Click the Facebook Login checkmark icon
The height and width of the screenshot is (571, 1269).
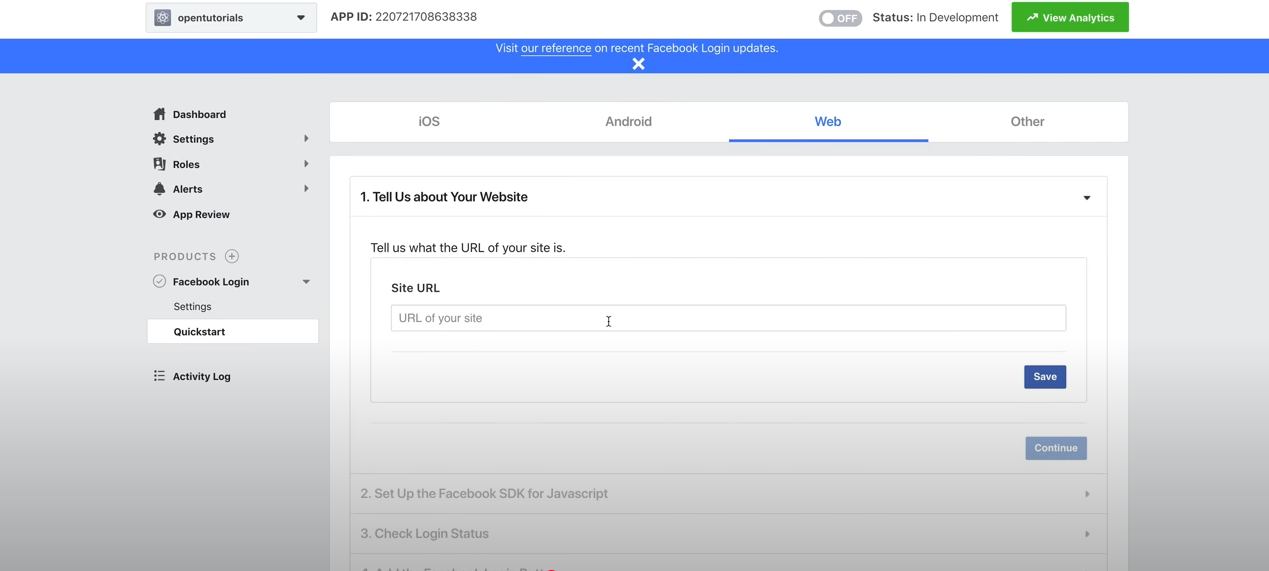click(159, 282)
